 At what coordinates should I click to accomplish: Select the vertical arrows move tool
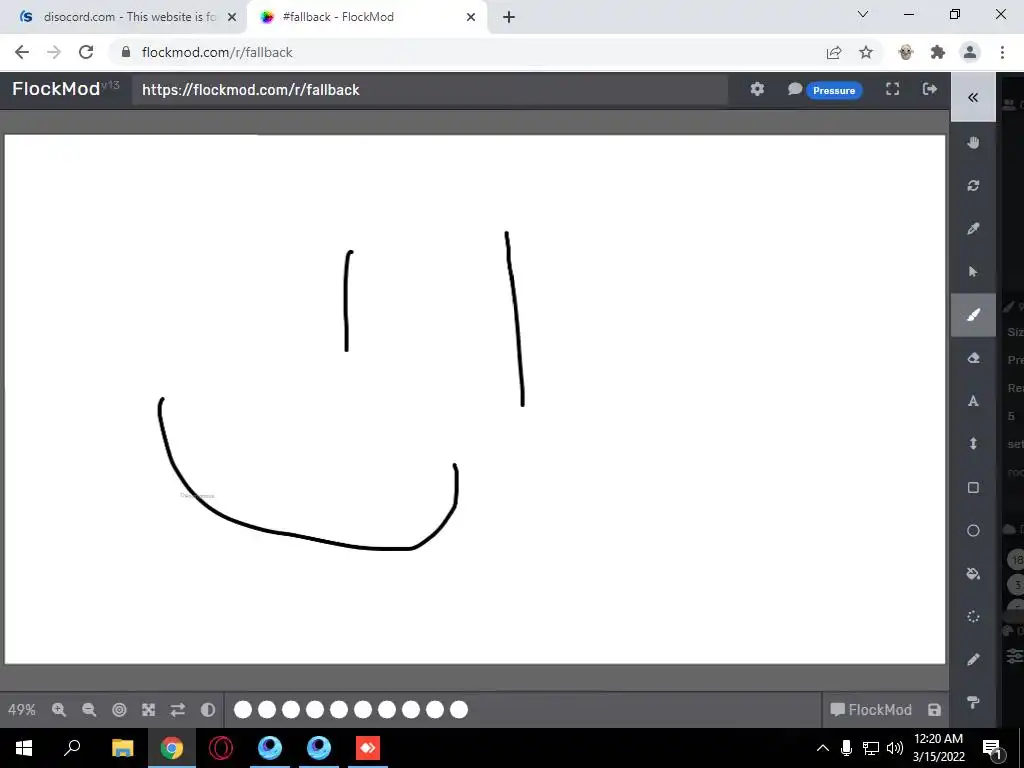point(973,444)
